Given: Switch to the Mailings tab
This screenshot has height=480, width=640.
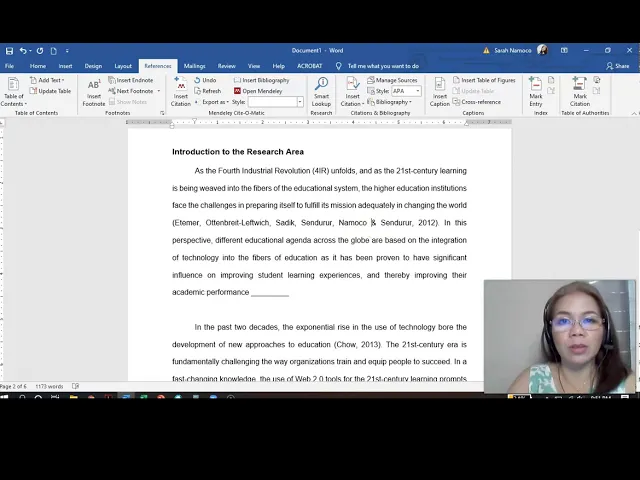Looking at the screenshot, I should point(194,66).
